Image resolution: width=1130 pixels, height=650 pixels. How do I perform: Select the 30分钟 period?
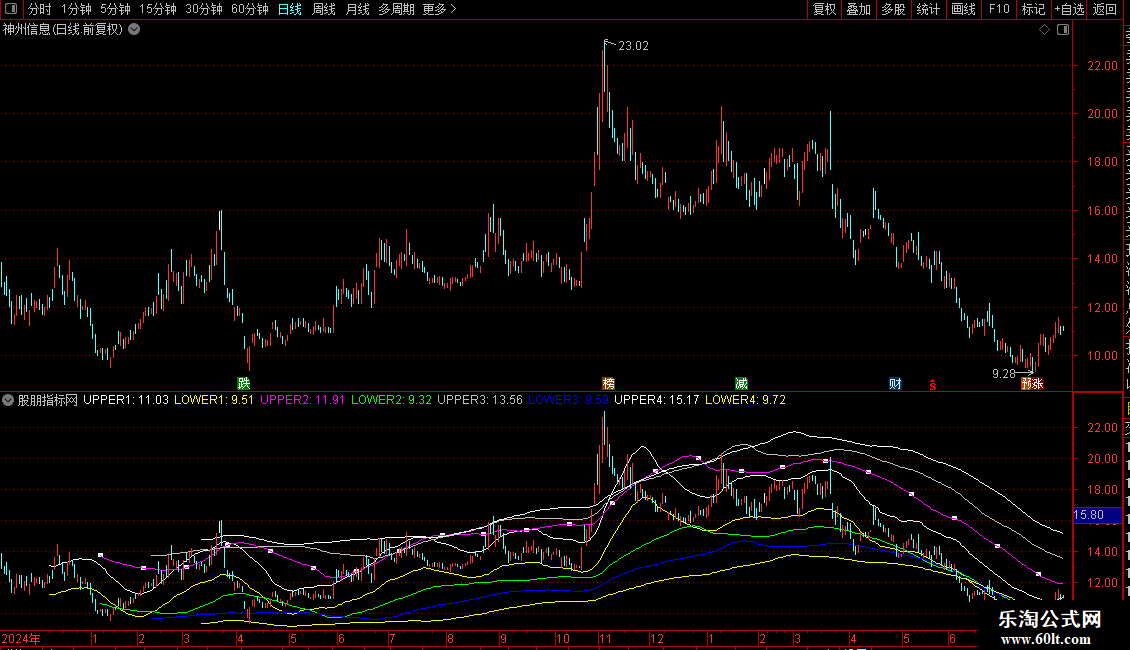204,9
